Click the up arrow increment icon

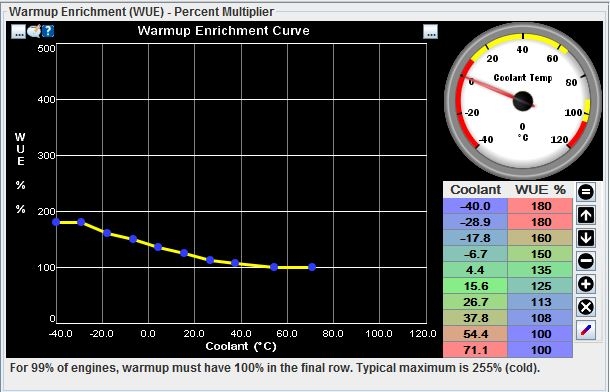(x=585, y=215)
